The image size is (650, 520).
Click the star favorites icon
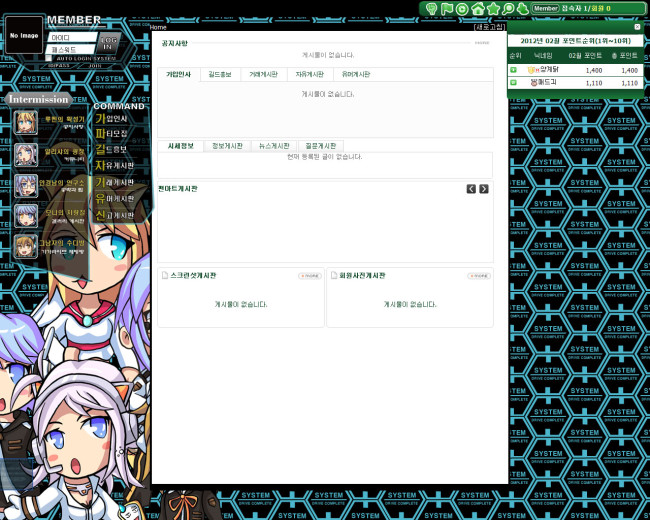coord(493,9)
